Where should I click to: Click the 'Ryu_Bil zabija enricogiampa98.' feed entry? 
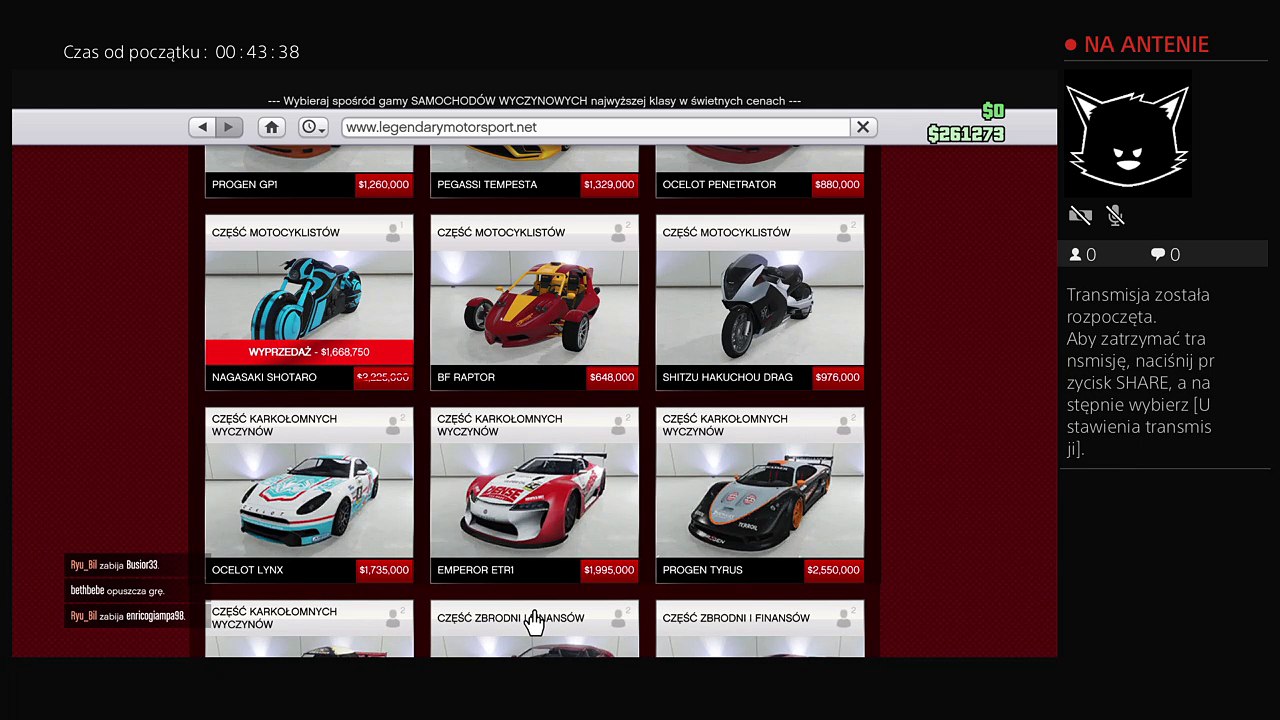(128, 617)
